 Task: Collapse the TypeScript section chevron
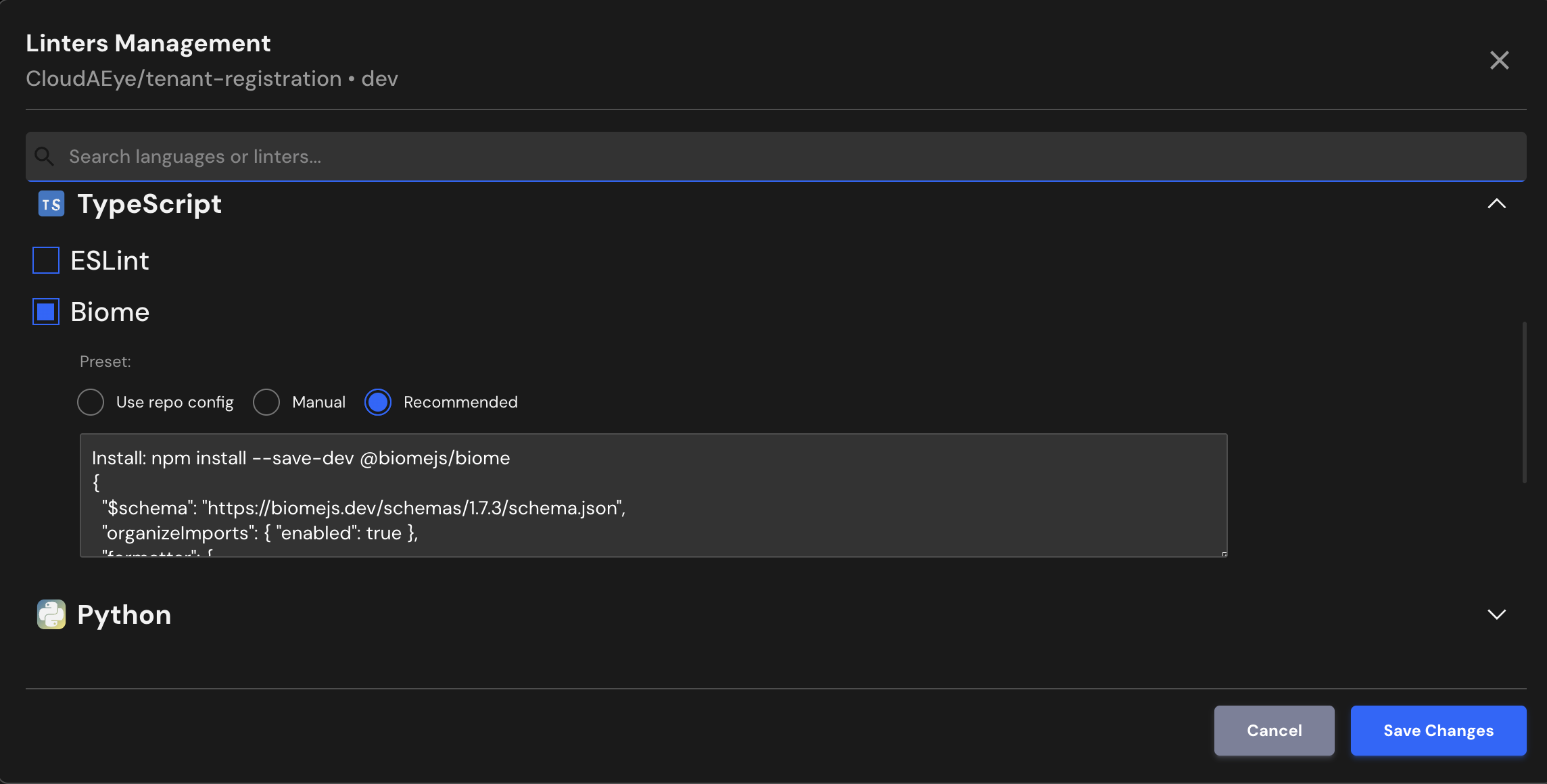click(x=1496, y=203)
